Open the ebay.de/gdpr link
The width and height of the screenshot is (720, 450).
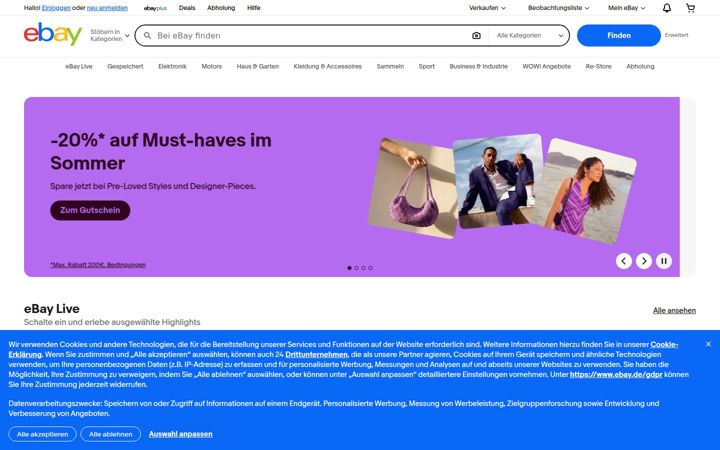point(616,375)
